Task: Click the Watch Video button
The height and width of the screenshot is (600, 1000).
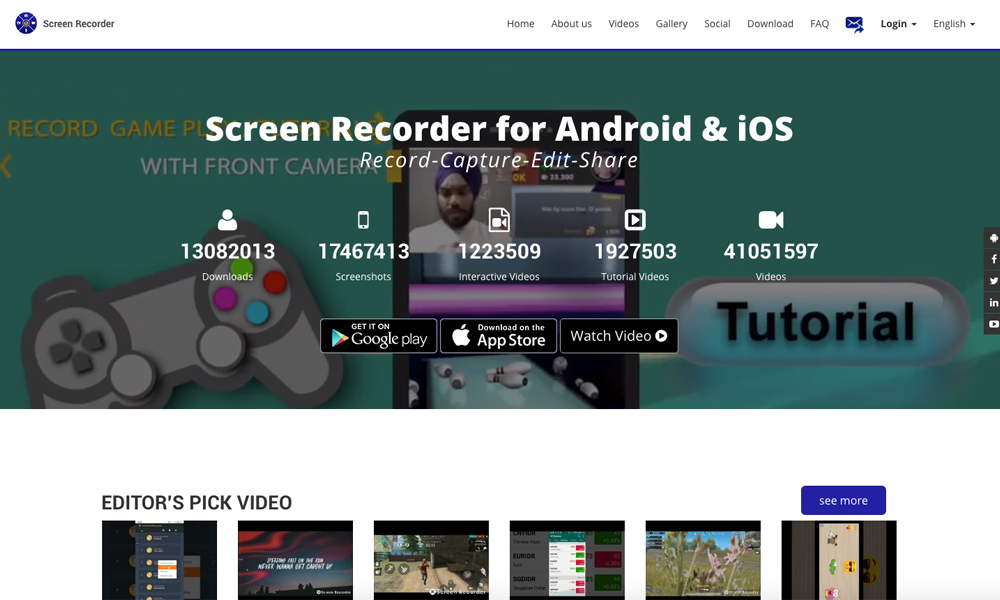Action: coord(618,336)
